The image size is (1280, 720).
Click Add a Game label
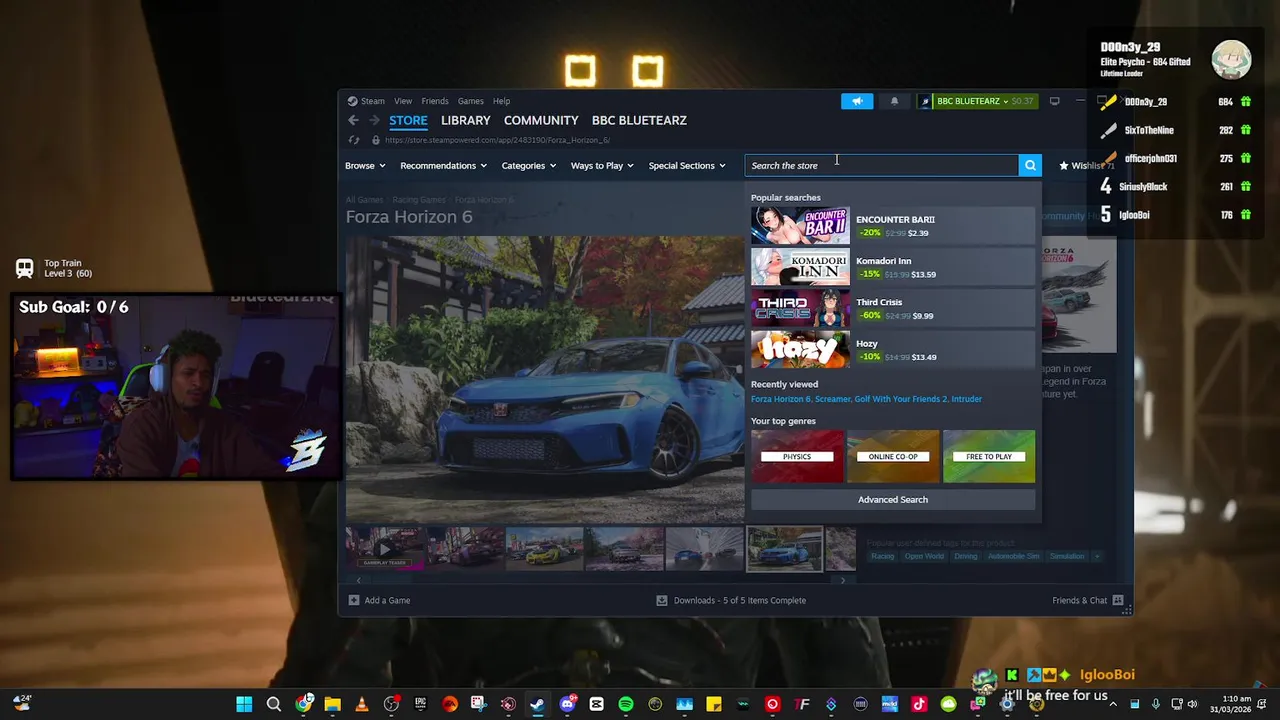click(387, 600)
